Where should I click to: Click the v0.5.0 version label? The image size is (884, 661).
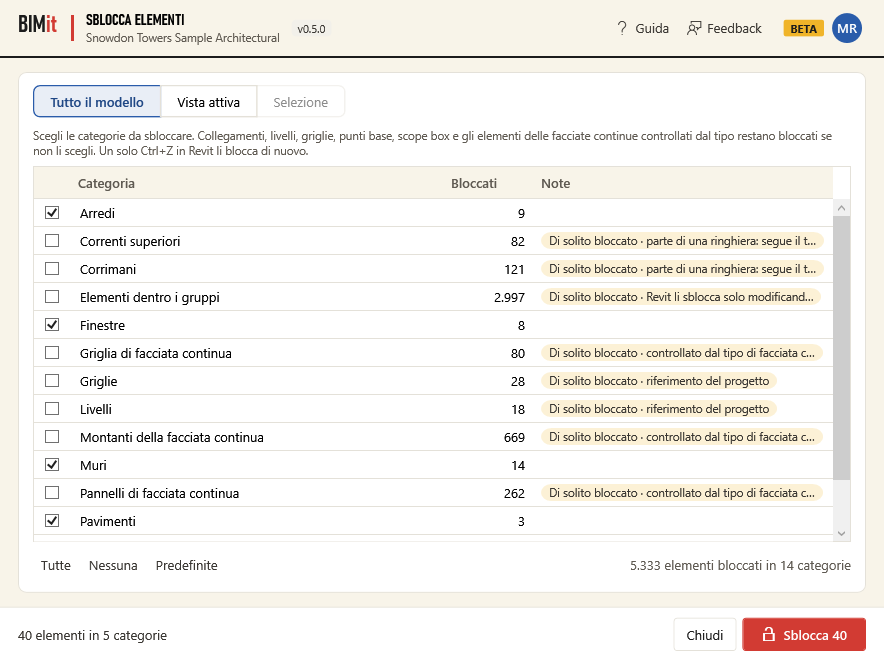coord(311,29)
